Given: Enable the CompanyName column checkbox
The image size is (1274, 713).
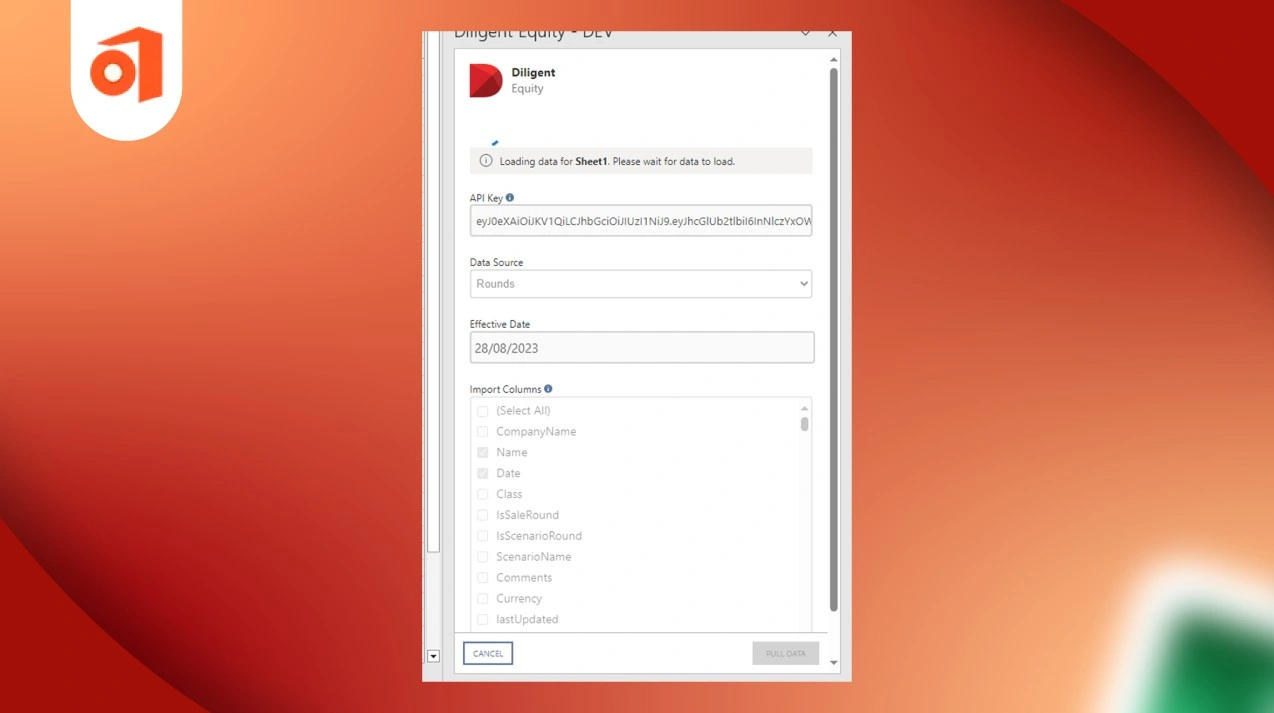Looking at the screenshot, I should [482, 432].
